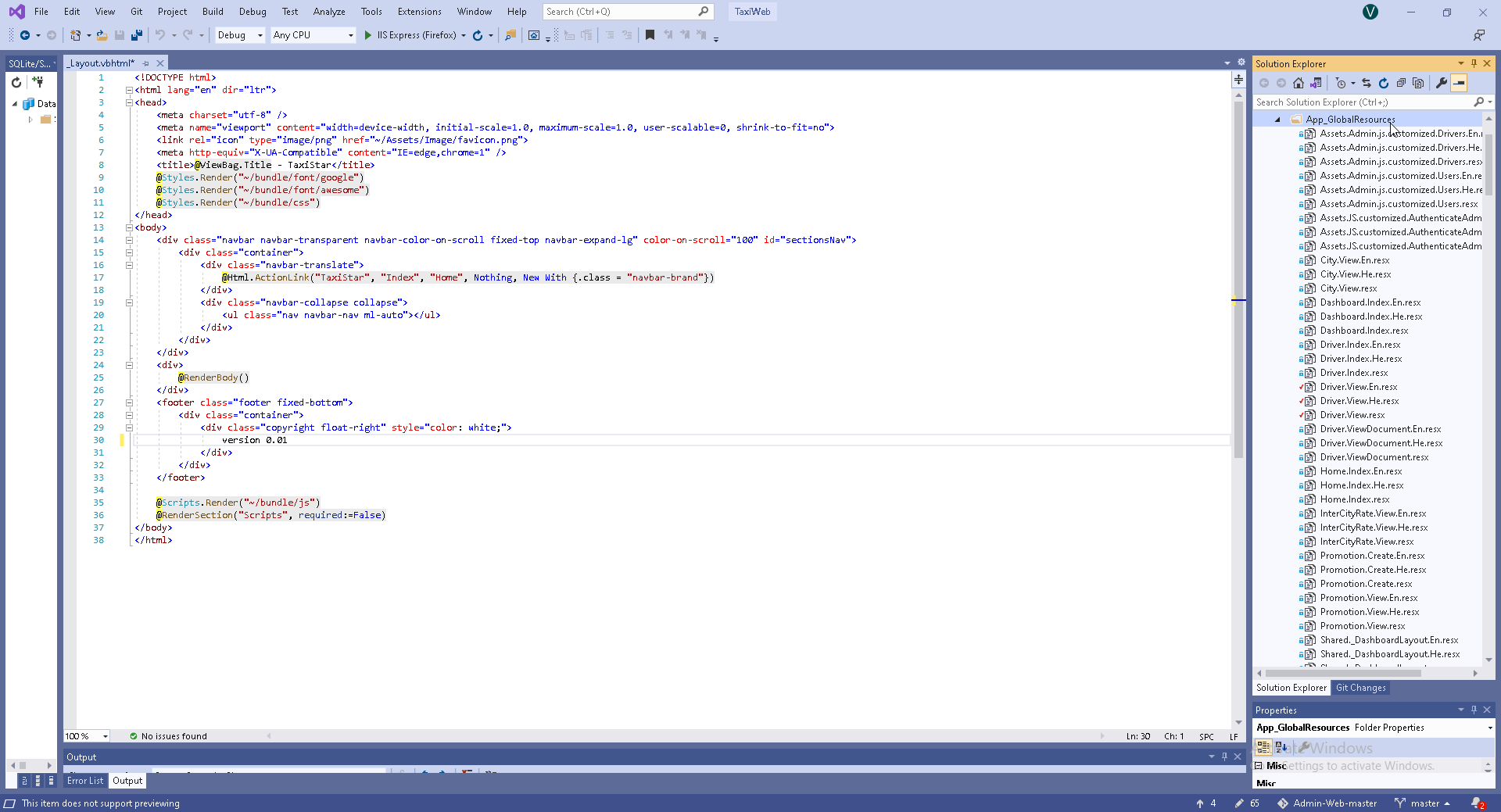The width and height of the screenshot is (1501, 812).
Task: Select Home.Index.resx file
Action: click(x=1354, y=499)
